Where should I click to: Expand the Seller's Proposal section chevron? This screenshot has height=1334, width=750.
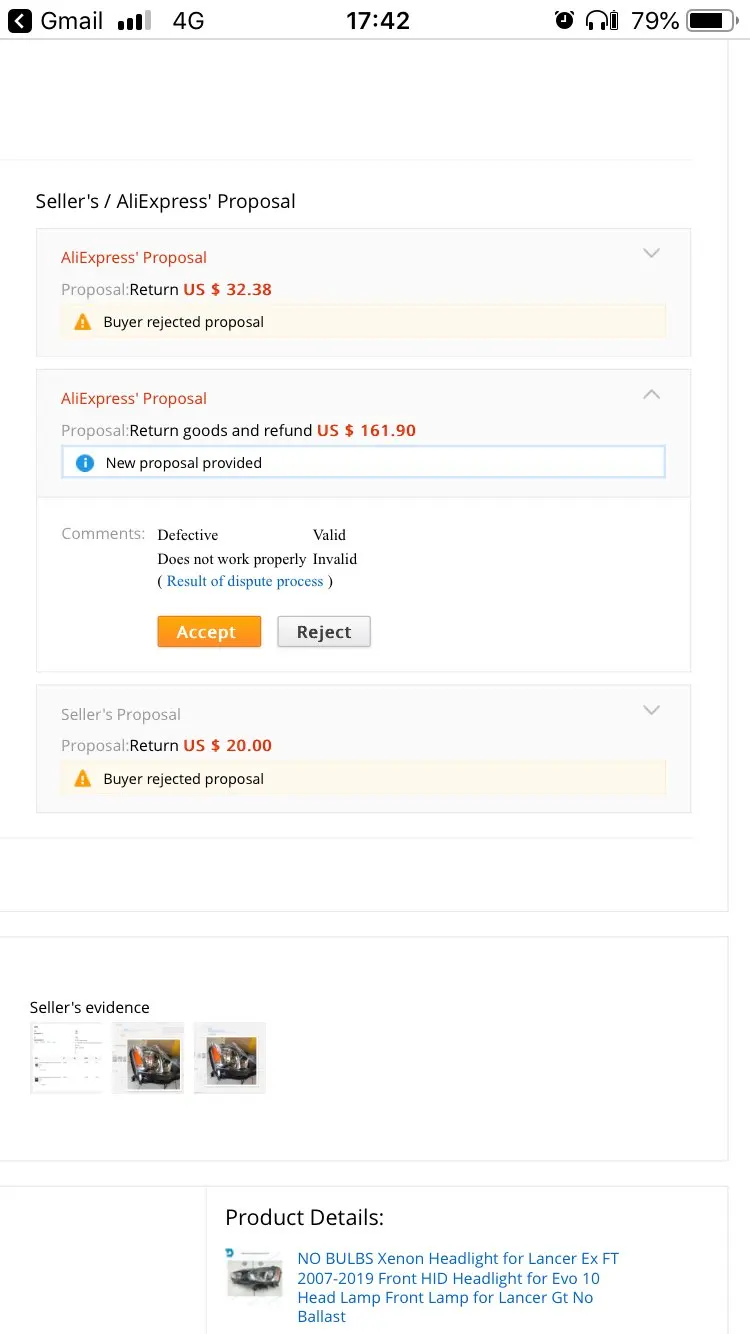click(x=651, y=711)
